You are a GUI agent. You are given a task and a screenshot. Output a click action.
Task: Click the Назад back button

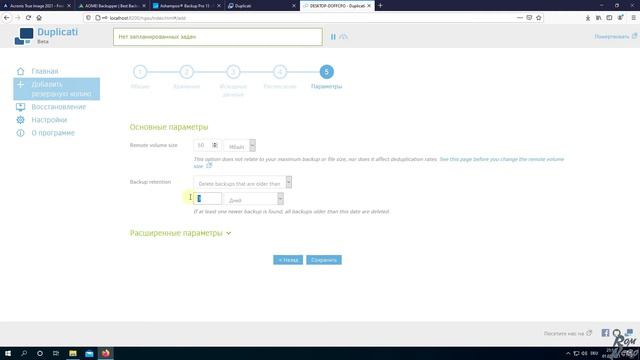[288, 260]
